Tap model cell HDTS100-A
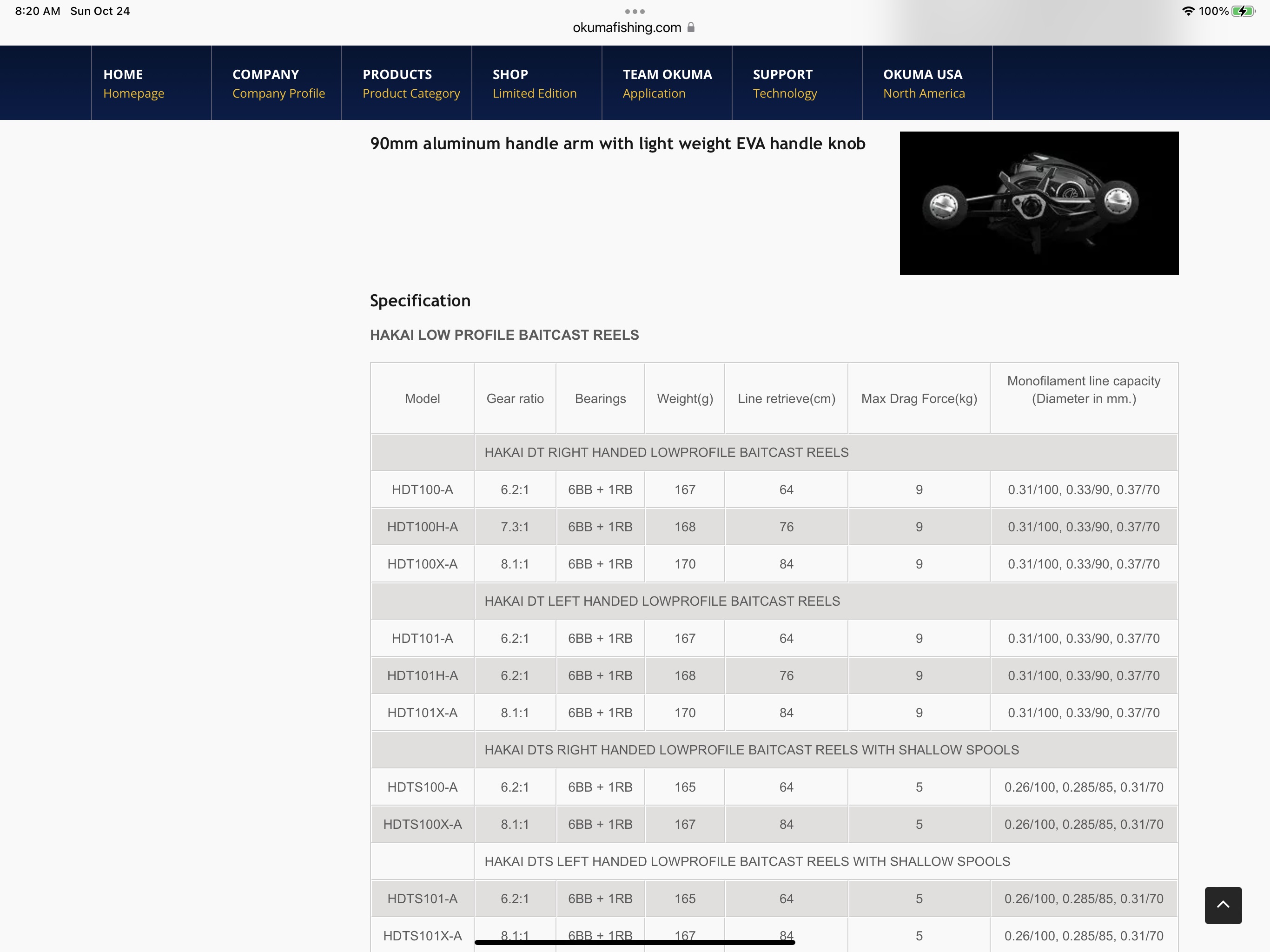The image size is (1270, 952). (422, 787)
